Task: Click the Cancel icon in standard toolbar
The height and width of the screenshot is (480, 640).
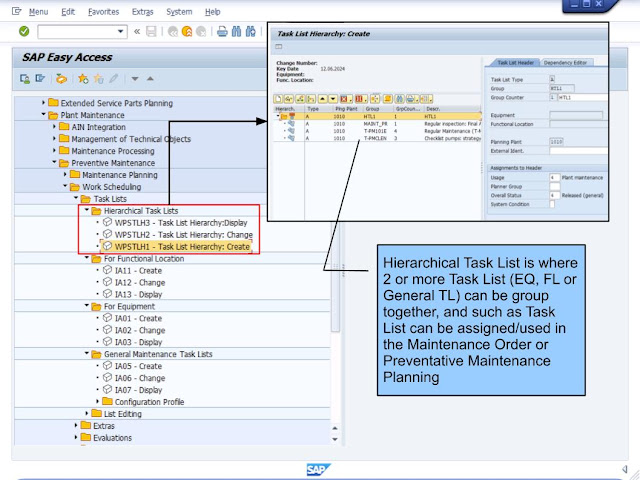Action: point(201,31)
